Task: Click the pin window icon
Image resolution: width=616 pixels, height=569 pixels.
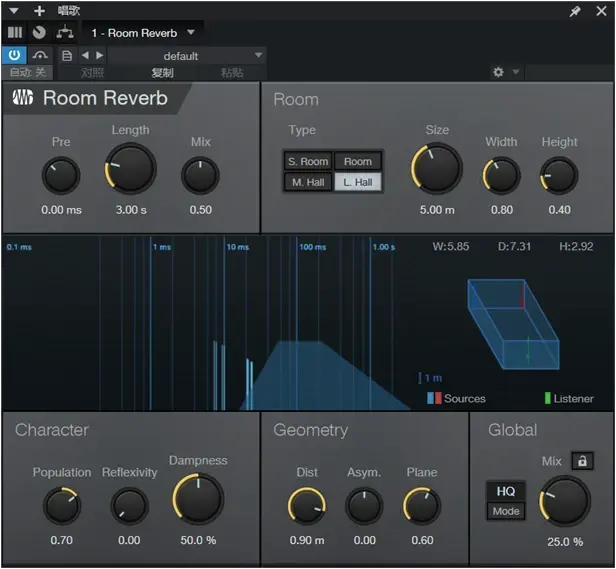Action: [575, 11]
